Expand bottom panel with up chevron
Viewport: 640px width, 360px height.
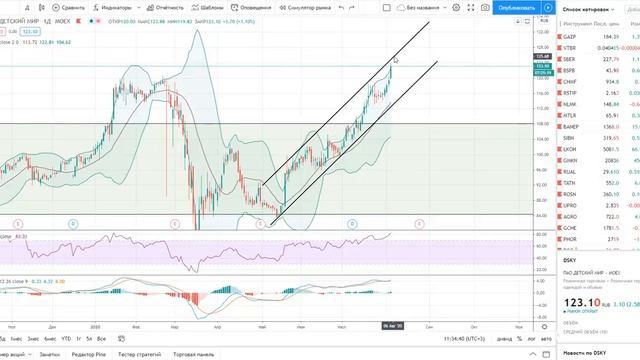(533, 354)
